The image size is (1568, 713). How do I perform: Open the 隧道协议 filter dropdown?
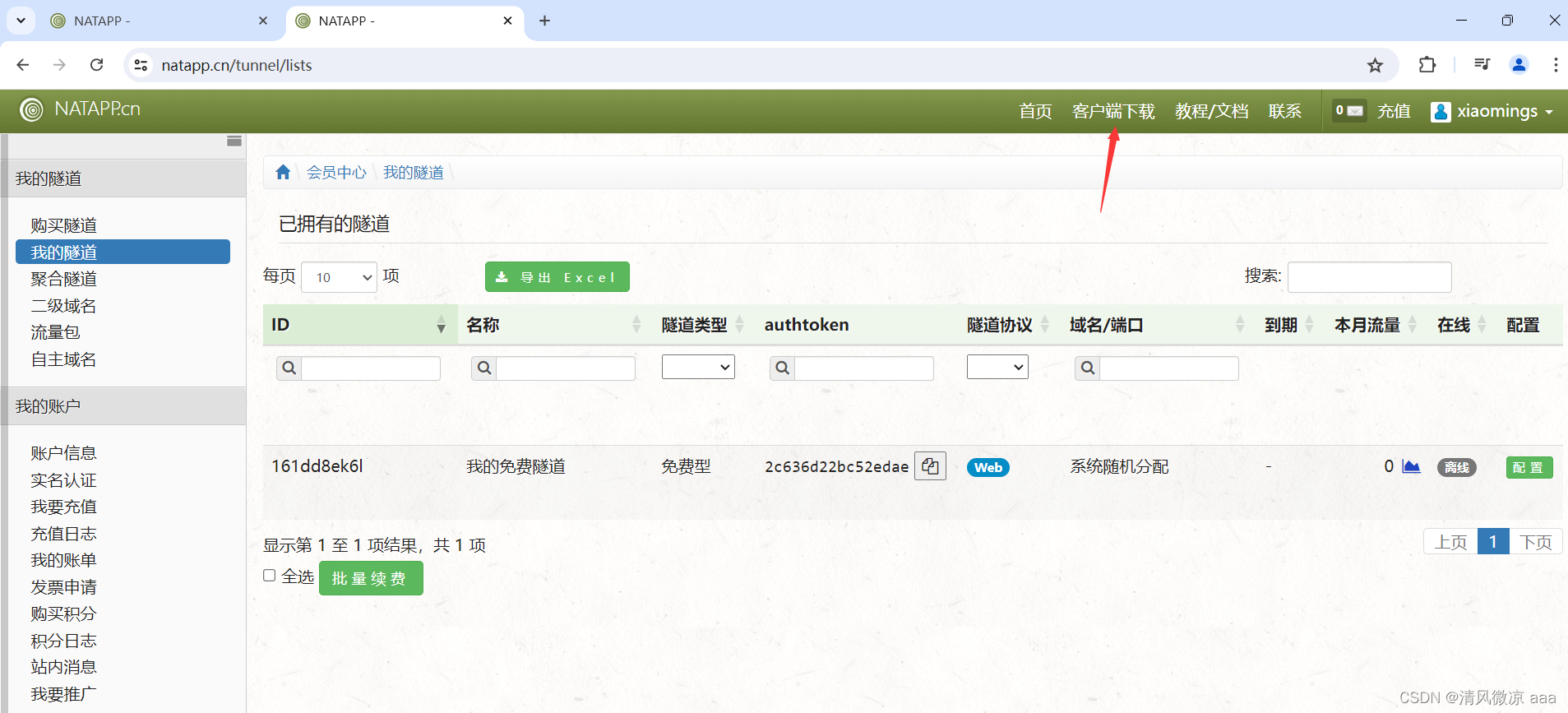click(x=997, y=367)
